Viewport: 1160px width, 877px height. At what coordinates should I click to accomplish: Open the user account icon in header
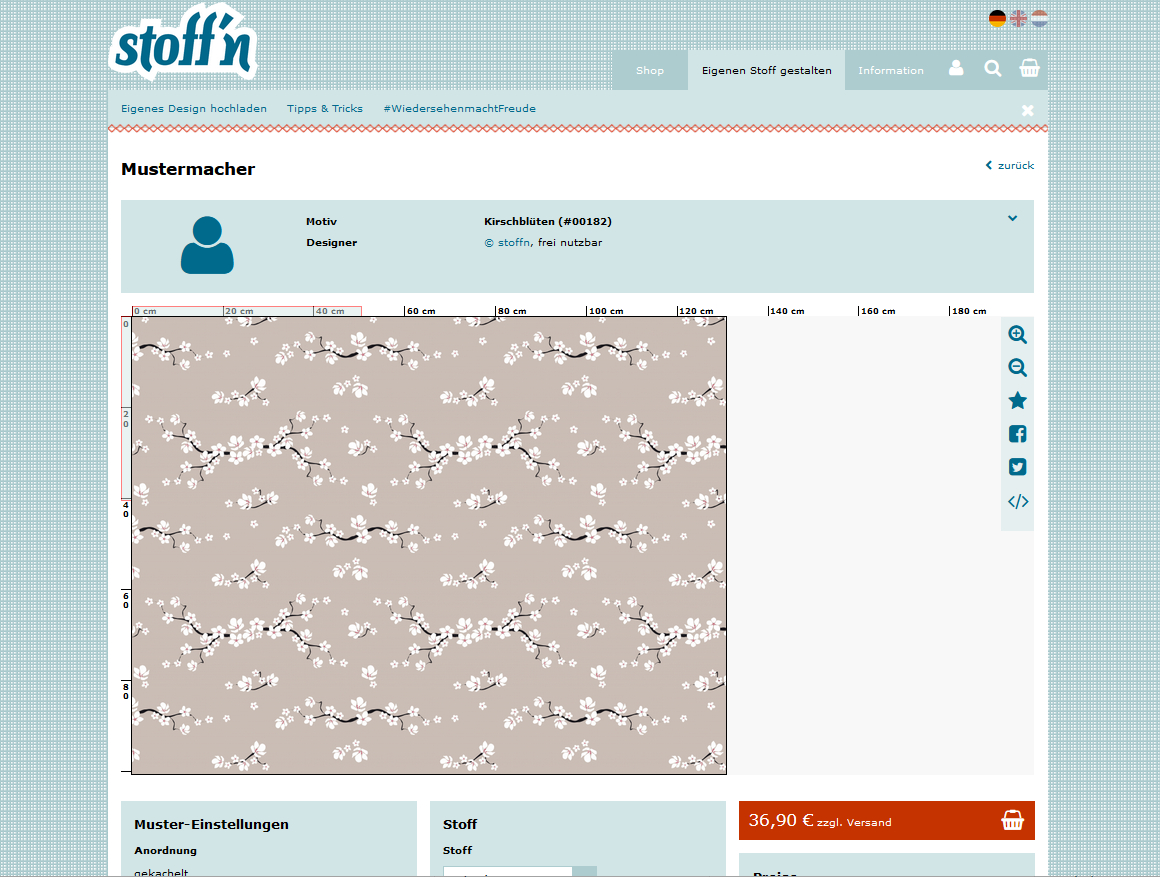pyautogui.click(x=956, y=68)
